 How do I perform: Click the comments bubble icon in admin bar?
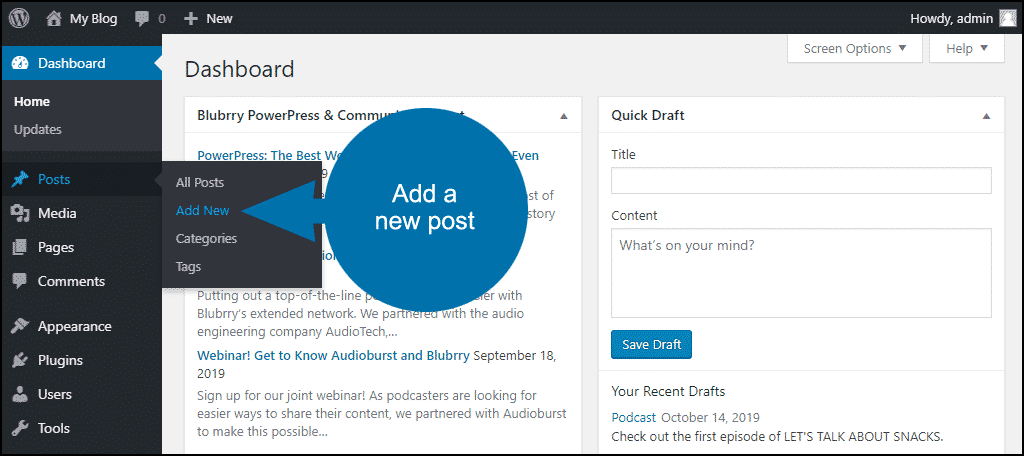point(142,18)
